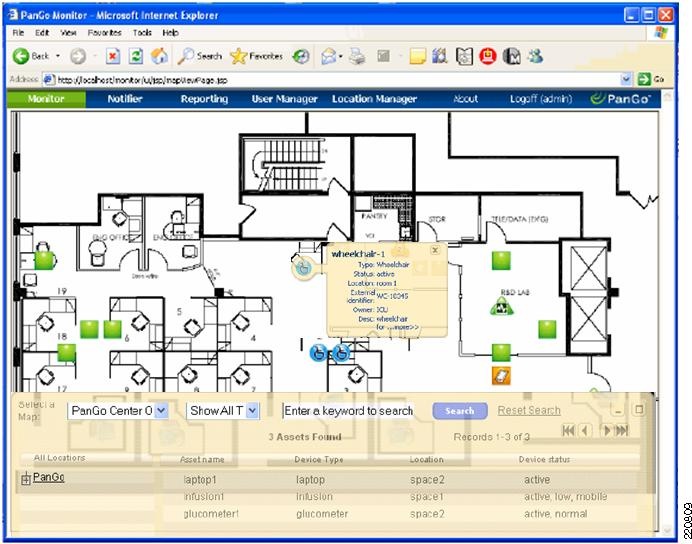
Task: Open browser Search magnifier tool
Action: click(199, 56)
